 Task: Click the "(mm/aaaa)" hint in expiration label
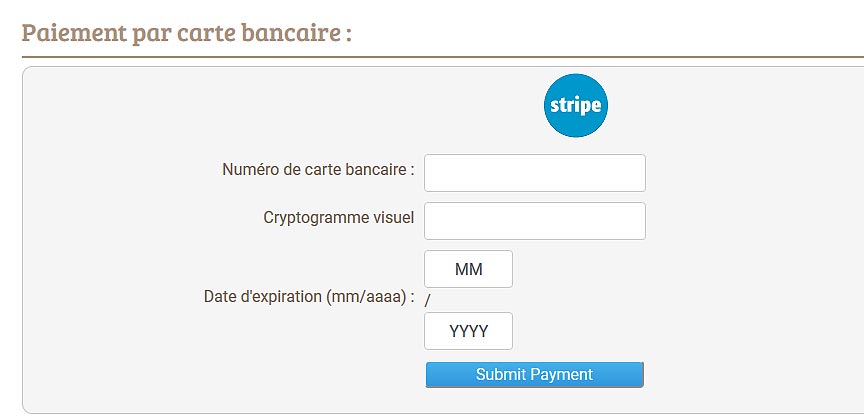(x=372, y=297)
